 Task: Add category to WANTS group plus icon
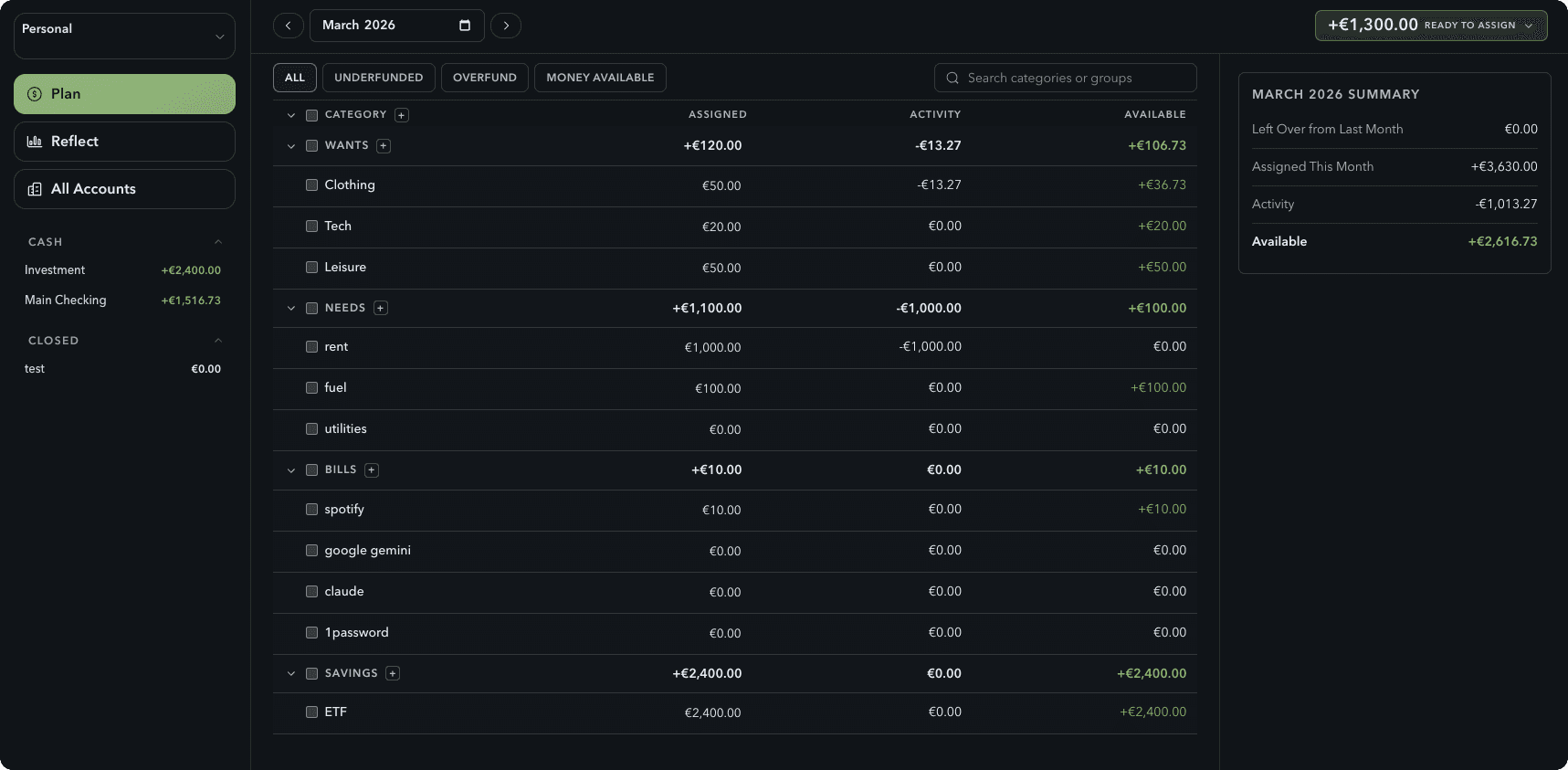(384, 146)
